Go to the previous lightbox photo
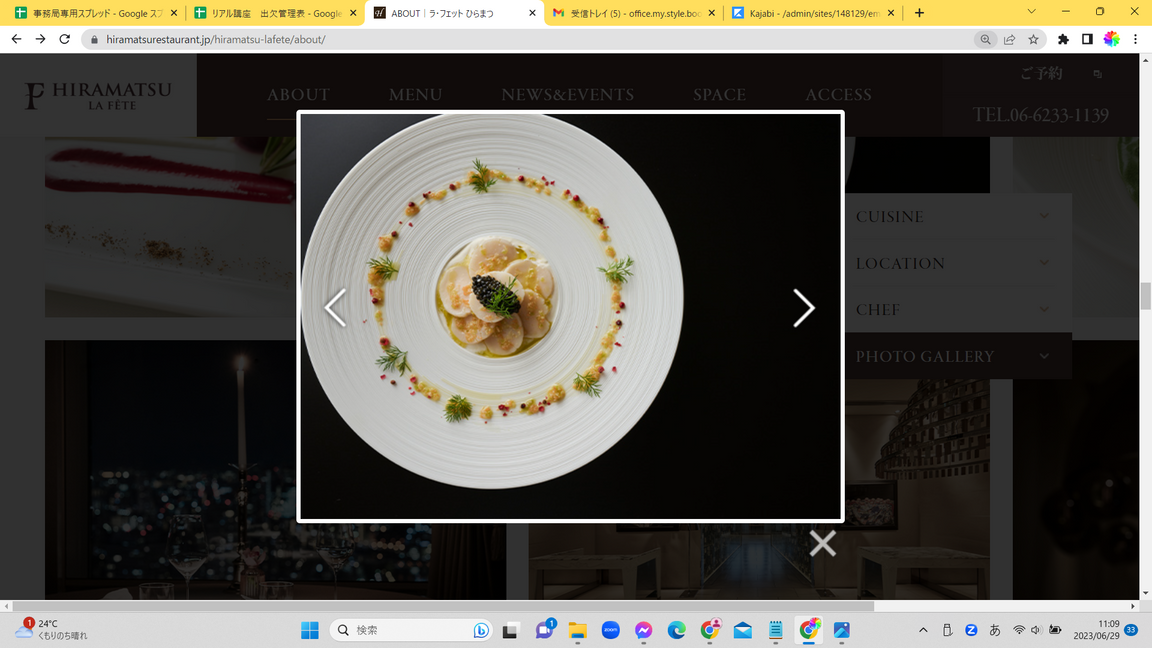This screenshot has width=1152, height=648. pyautogui.click(x=335, y=308)
